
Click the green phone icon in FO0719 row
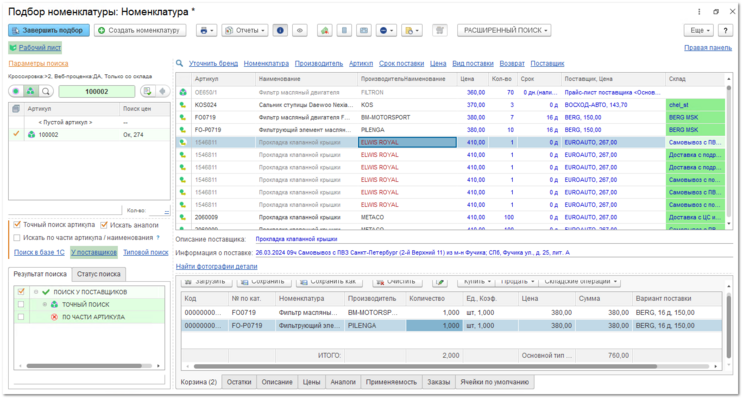coord(183,117)
